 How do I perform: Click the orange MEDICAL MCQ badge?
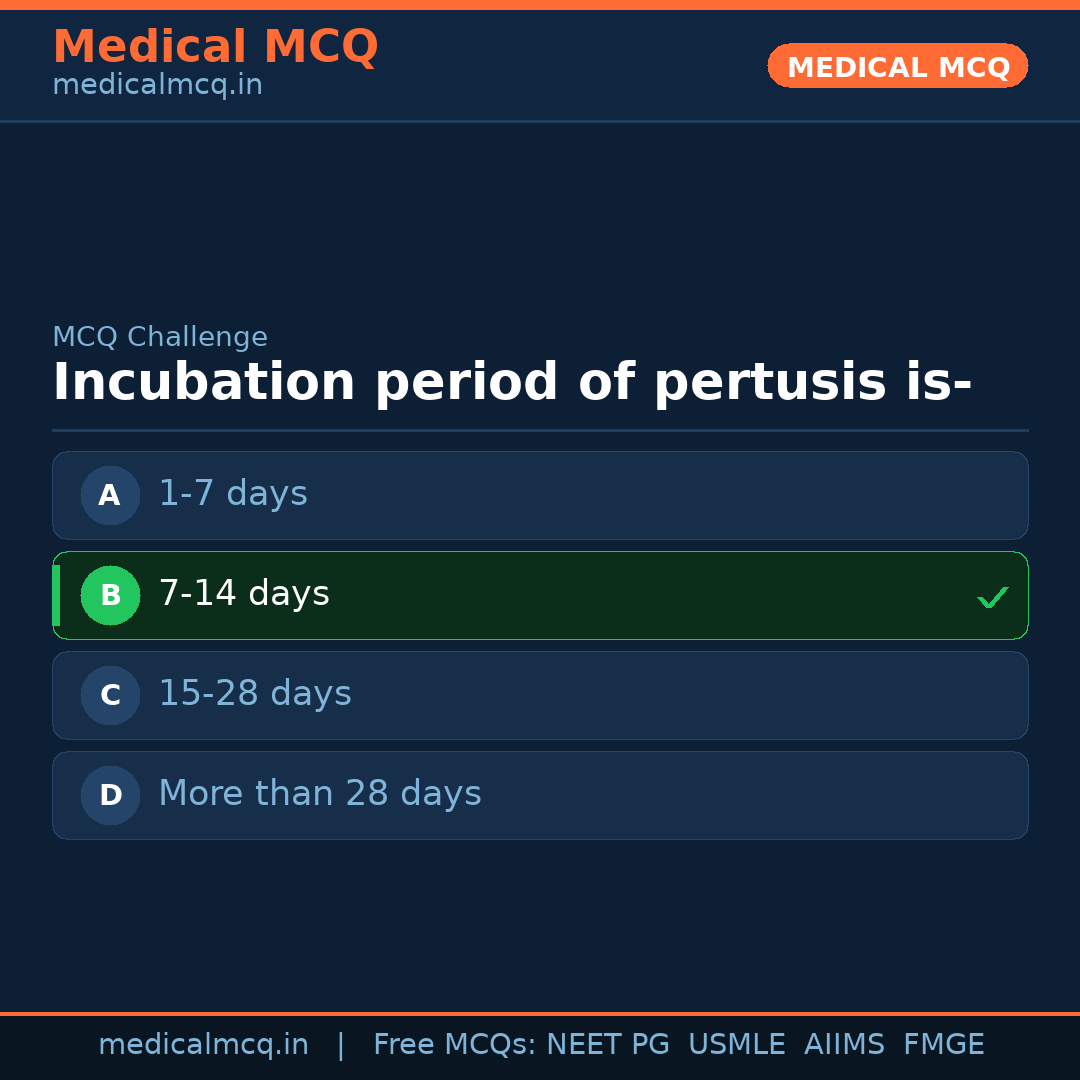tap(898, 66)
